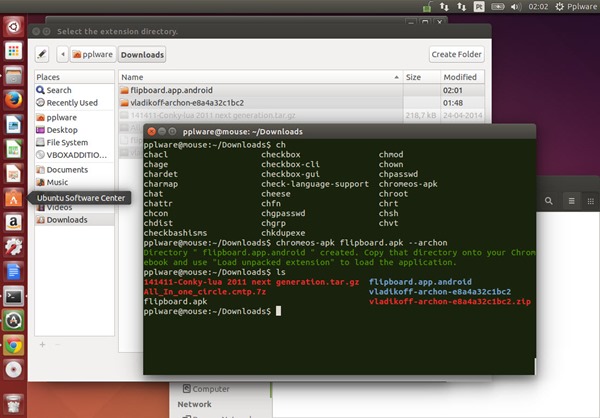Switch background Files window to grid view
The width and height of the screenshot is (600, 418).
point(590,201)
